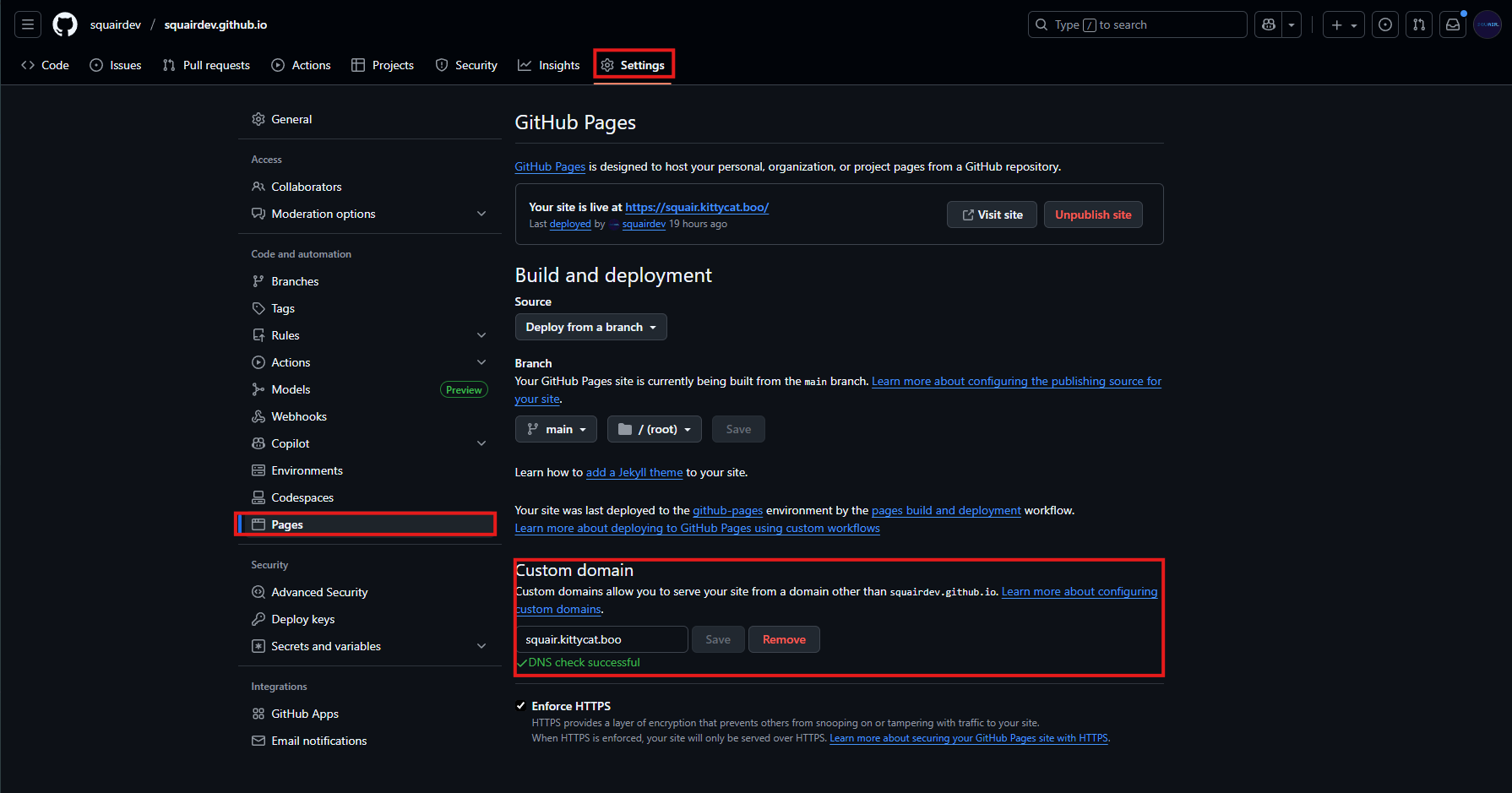Open the Deploy from a branch dropdown
Viewport: 1512px width, 793px height.
coord(590,327)
